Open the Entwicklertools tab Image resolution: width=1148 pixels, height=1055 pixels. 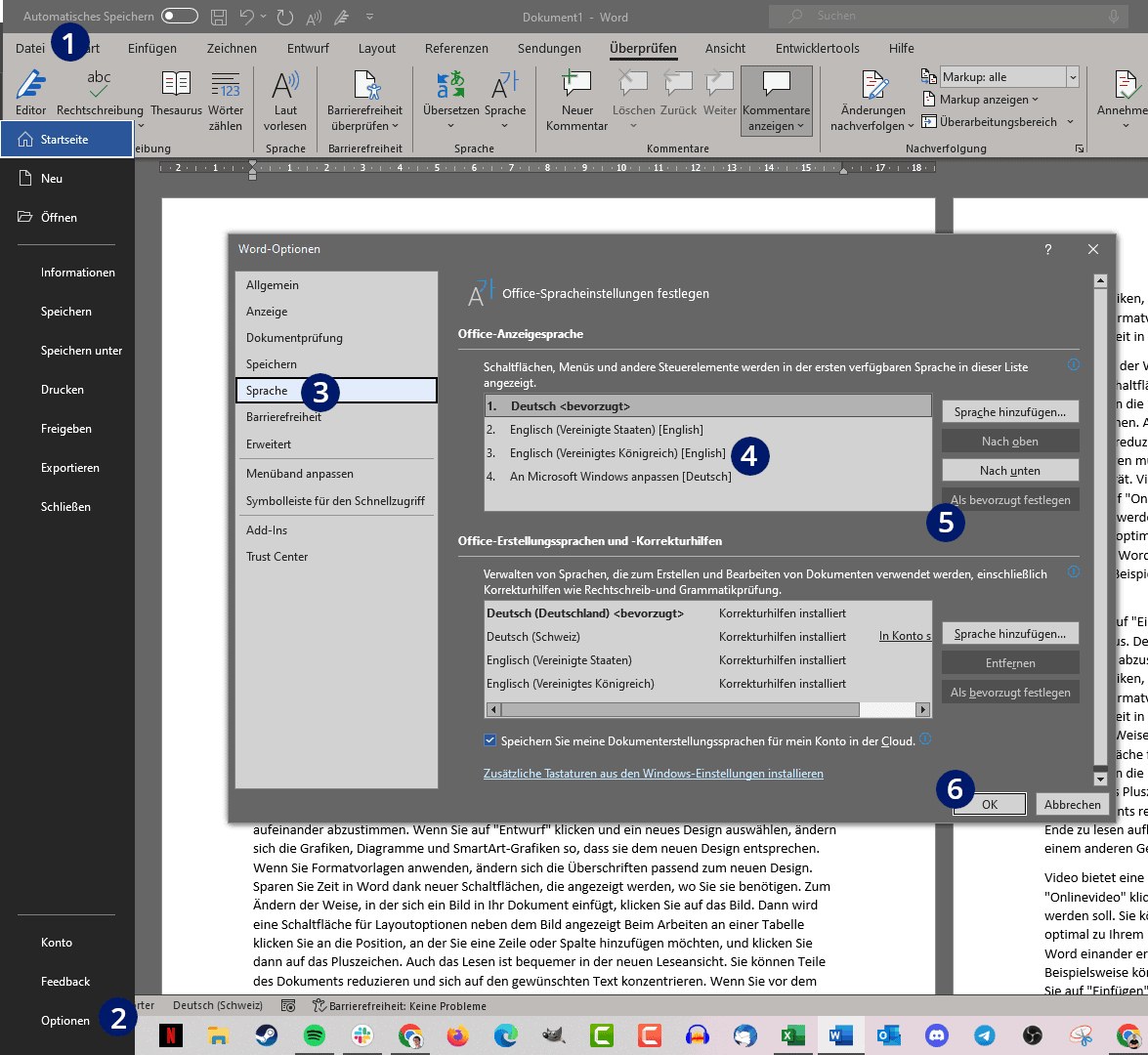pyautogui.click(x=817, y=48)
